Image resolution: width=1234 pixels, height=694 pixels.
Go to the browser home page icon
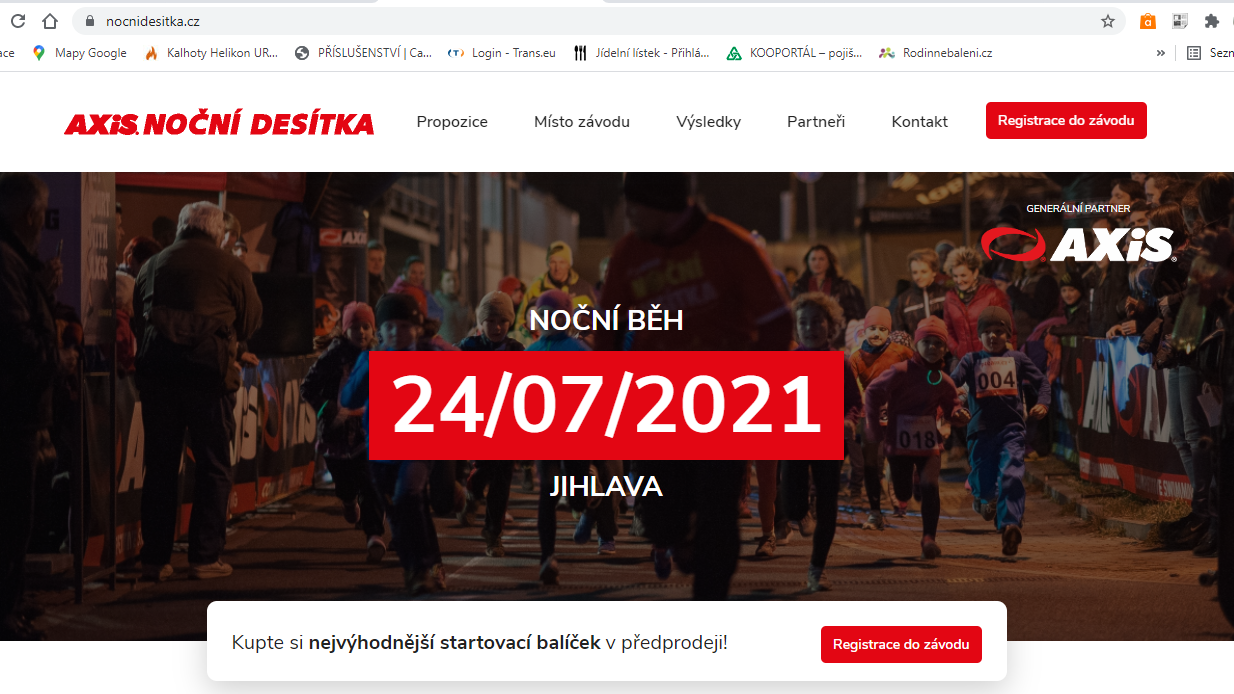tap(50, 21)
